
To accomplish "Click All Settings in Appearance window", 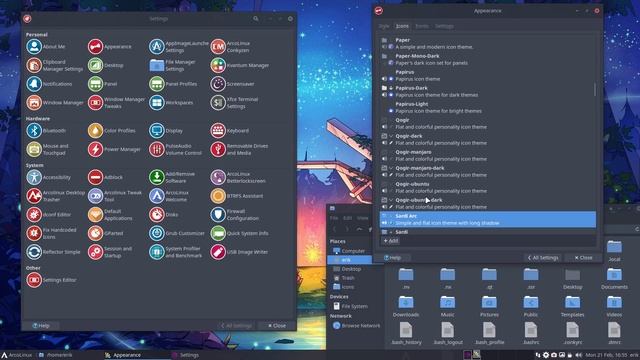I will 543,258.
